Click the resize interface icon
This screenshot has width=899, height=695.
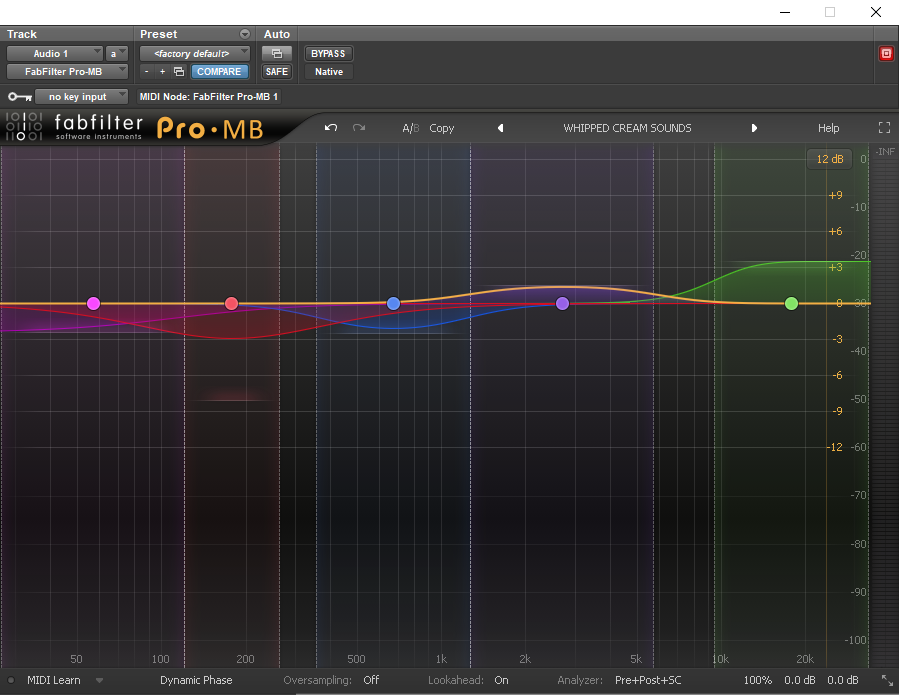pos(887,681)
